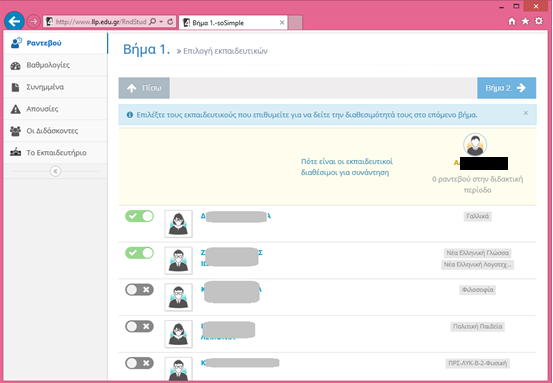Open Οι Διδάσκοντες in the sidebar

click(56, 130)
